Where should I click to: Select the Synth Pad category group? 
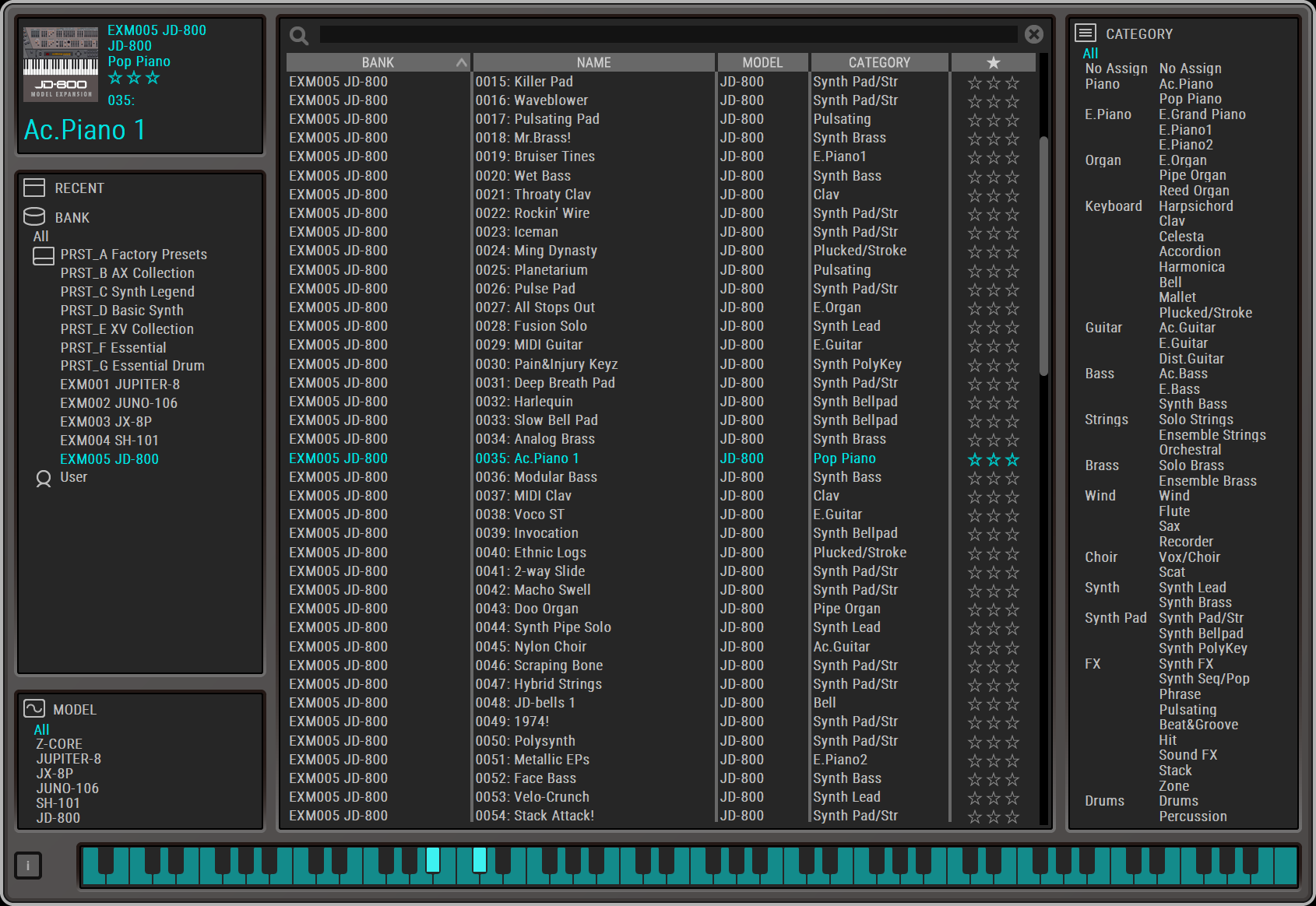click(1116, 618)
